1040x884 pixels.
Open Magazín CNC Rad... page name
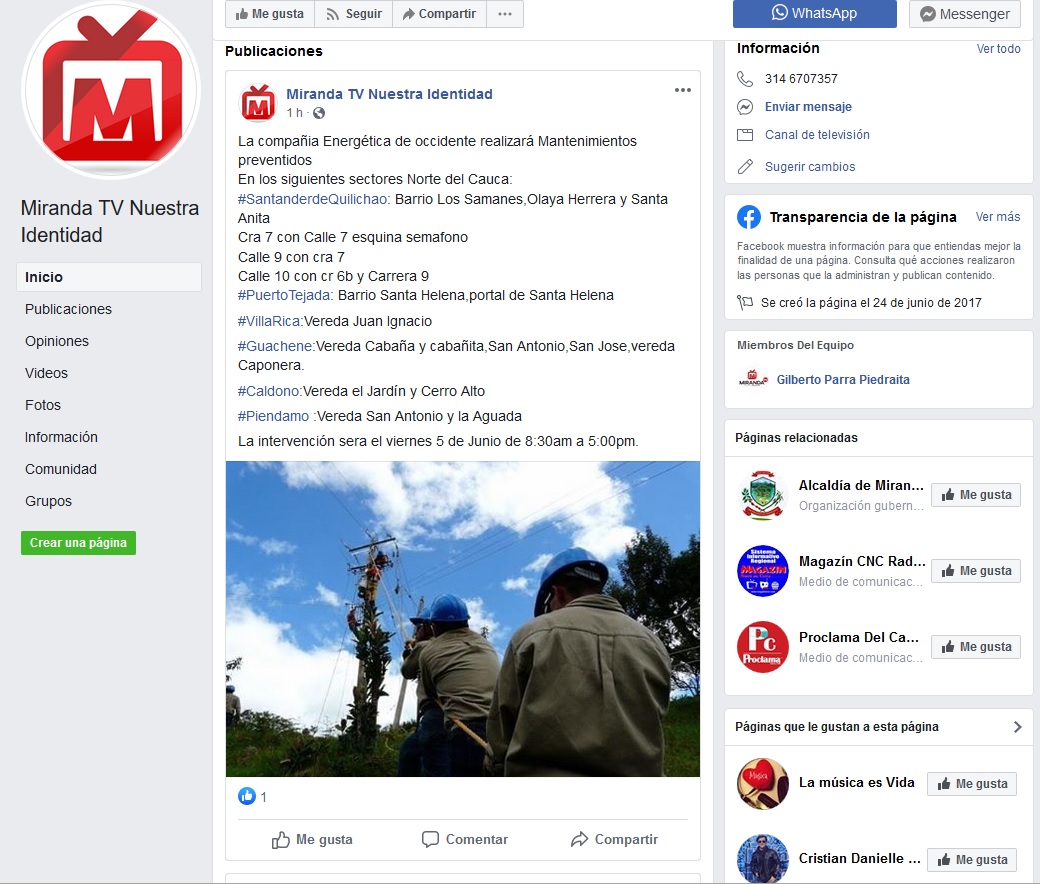tap(862, 561)
